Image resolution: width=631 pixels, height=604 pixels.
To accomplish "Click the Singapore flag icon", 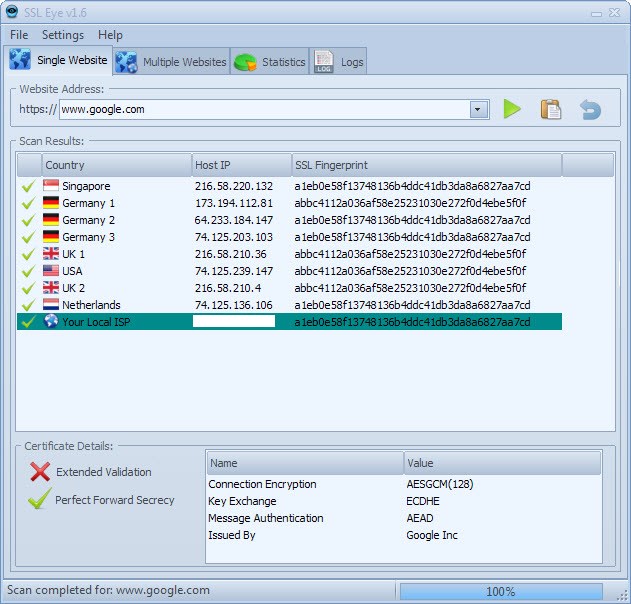I will 51,186.
